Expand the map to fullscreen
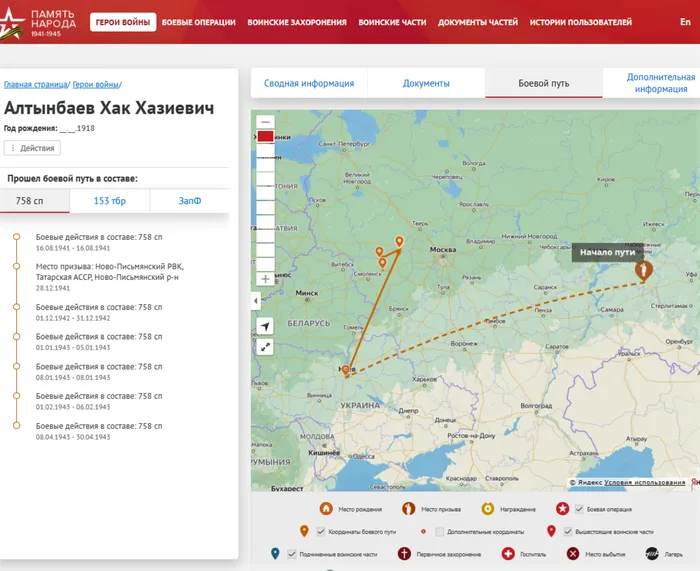Viewport: 700px width, 571px height. point(265,347)
